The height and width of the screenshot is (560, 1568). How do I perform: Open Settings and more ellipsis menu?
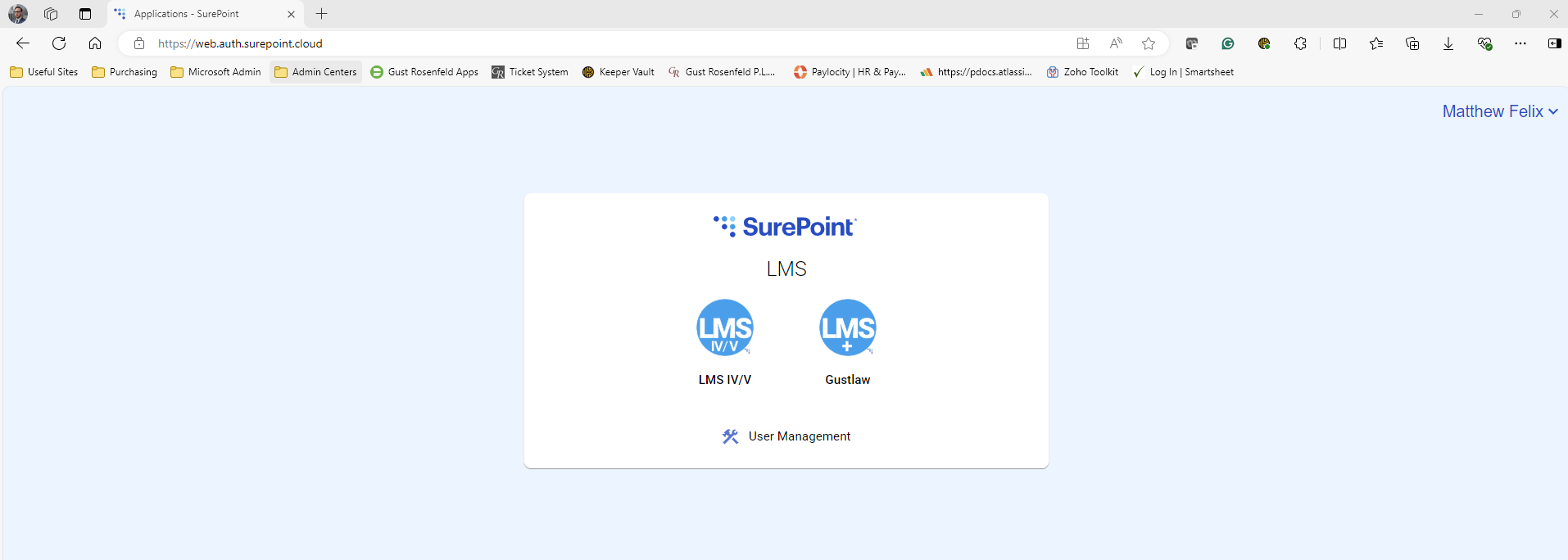1520,43
